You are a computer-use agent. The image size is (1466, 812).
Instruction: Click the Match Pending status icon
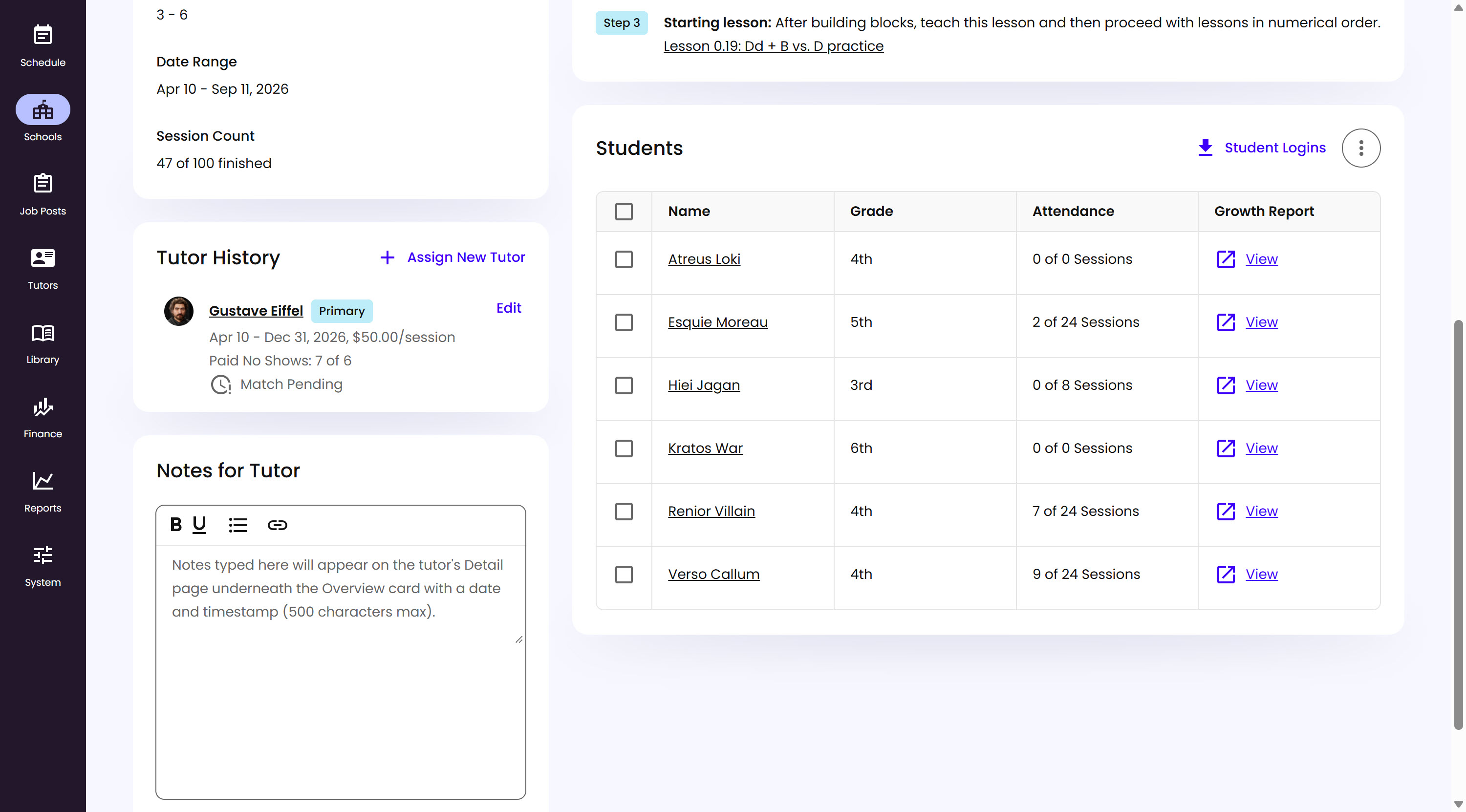(x=221, y=385)
